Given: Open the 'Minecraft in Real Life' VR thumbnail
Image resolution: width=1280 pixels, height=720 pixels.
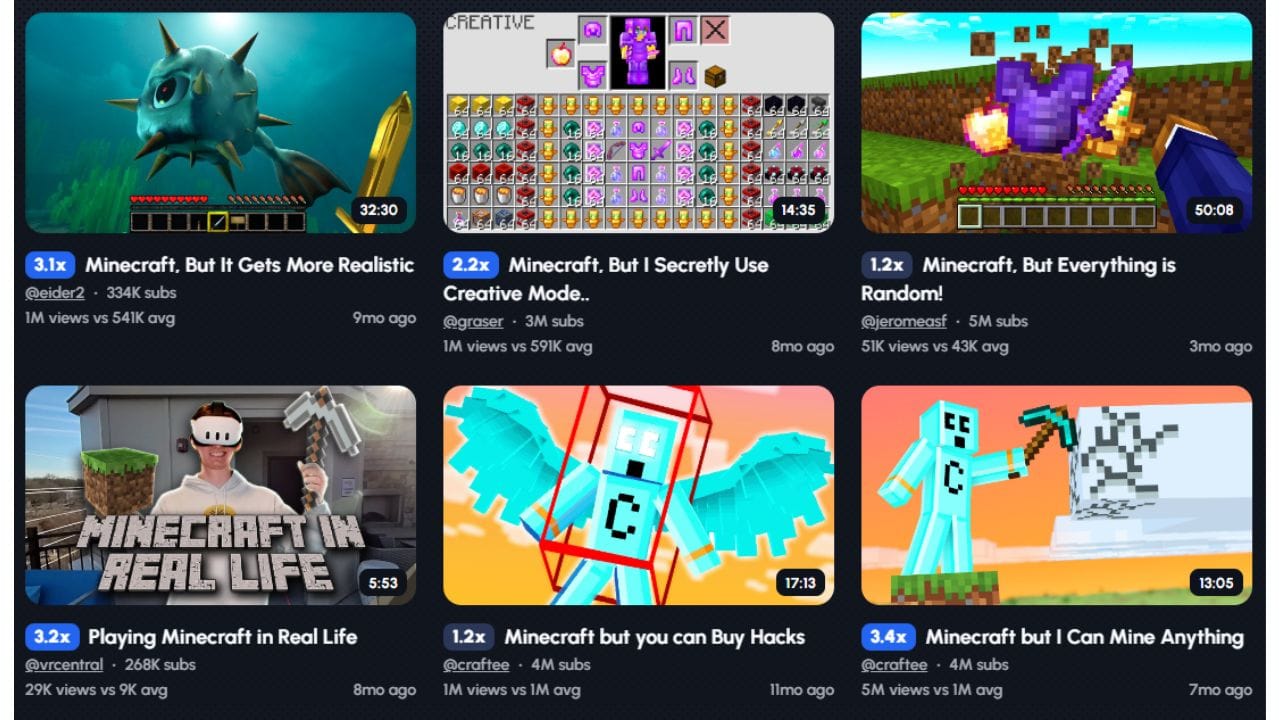Looking at the screenshot, I should click(220, 495).
